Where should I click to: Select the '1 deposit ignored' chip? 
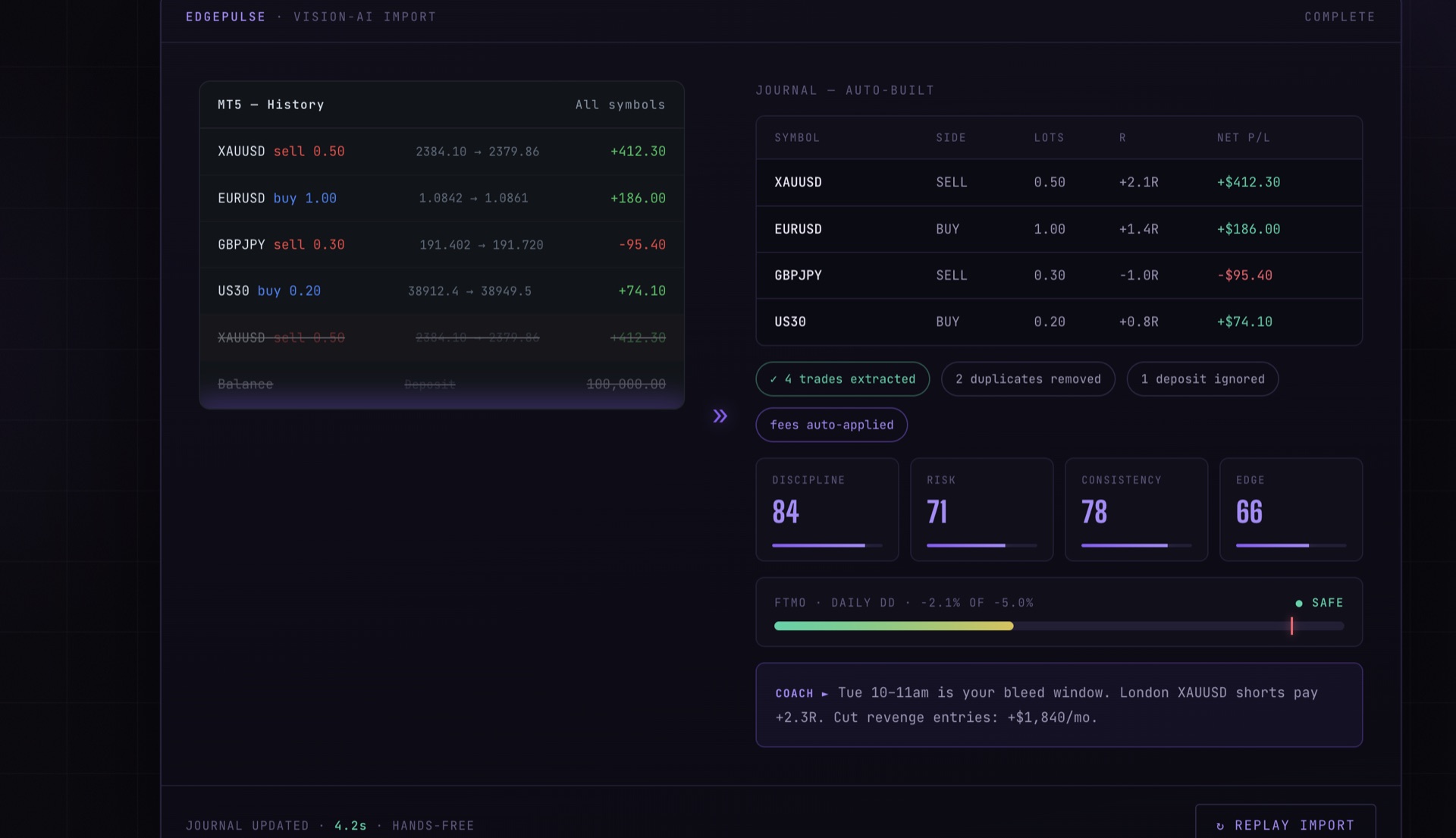coord(1202,379)
